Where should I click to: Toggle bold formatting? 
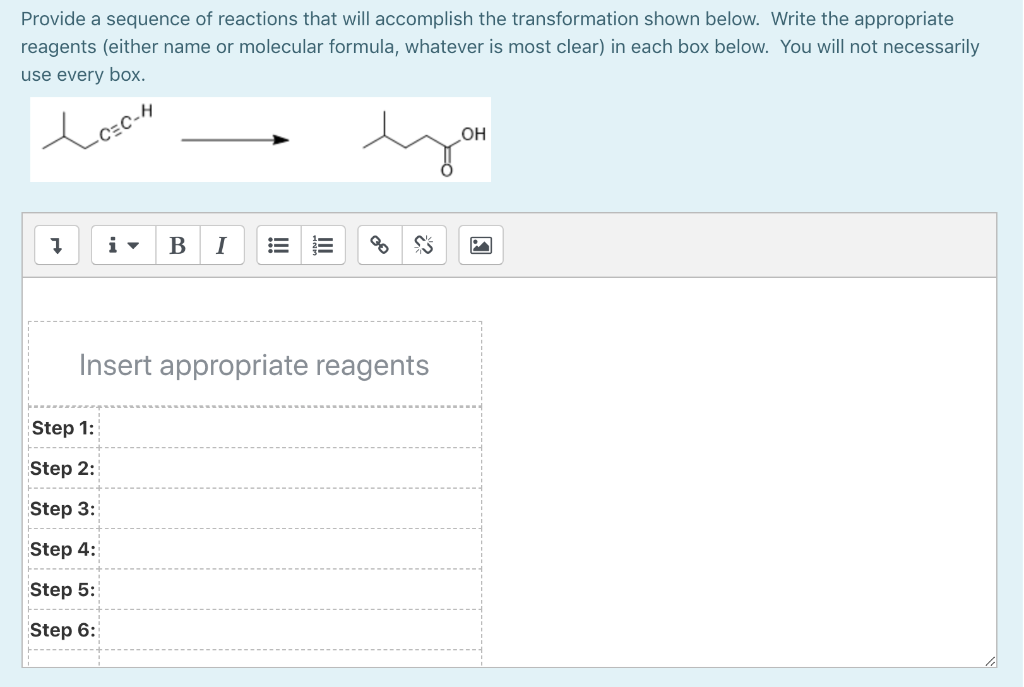(177, 245)
